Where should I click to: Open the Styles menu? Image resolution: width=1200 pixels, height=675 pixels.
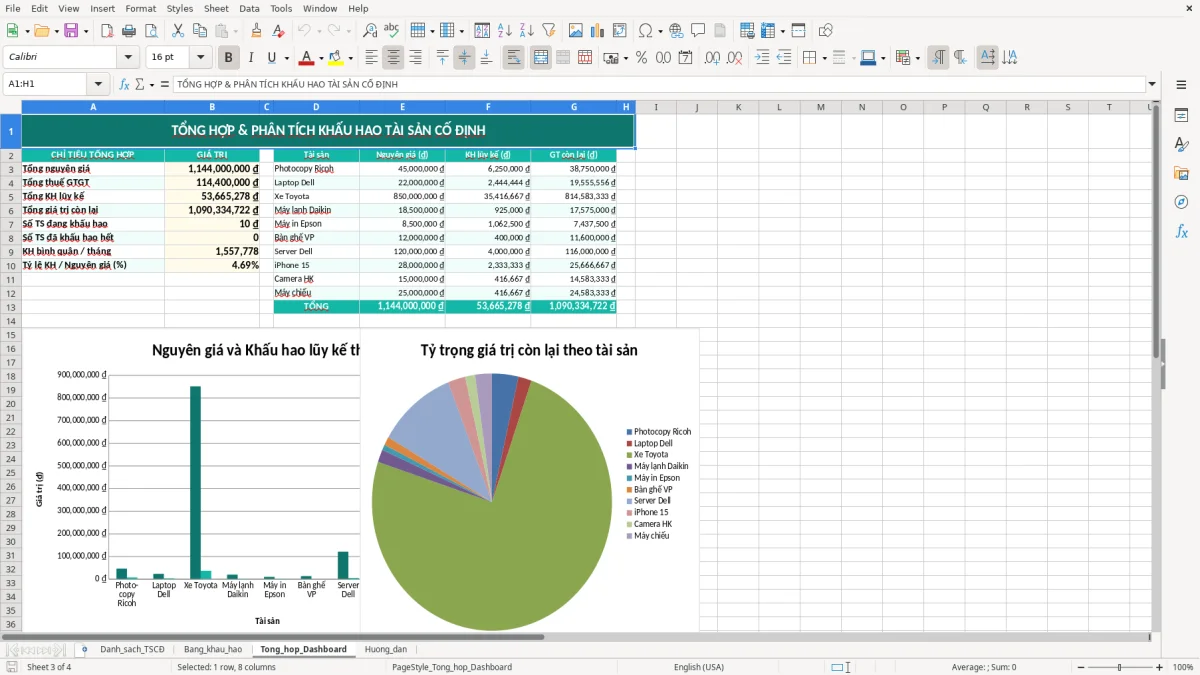[x=180, y=8]
